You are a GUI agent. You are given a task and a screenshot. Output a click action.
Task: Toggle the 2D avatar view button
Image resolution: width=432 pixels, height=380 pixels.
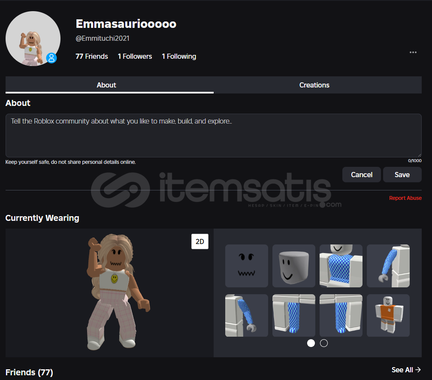(x=200, y=241)
